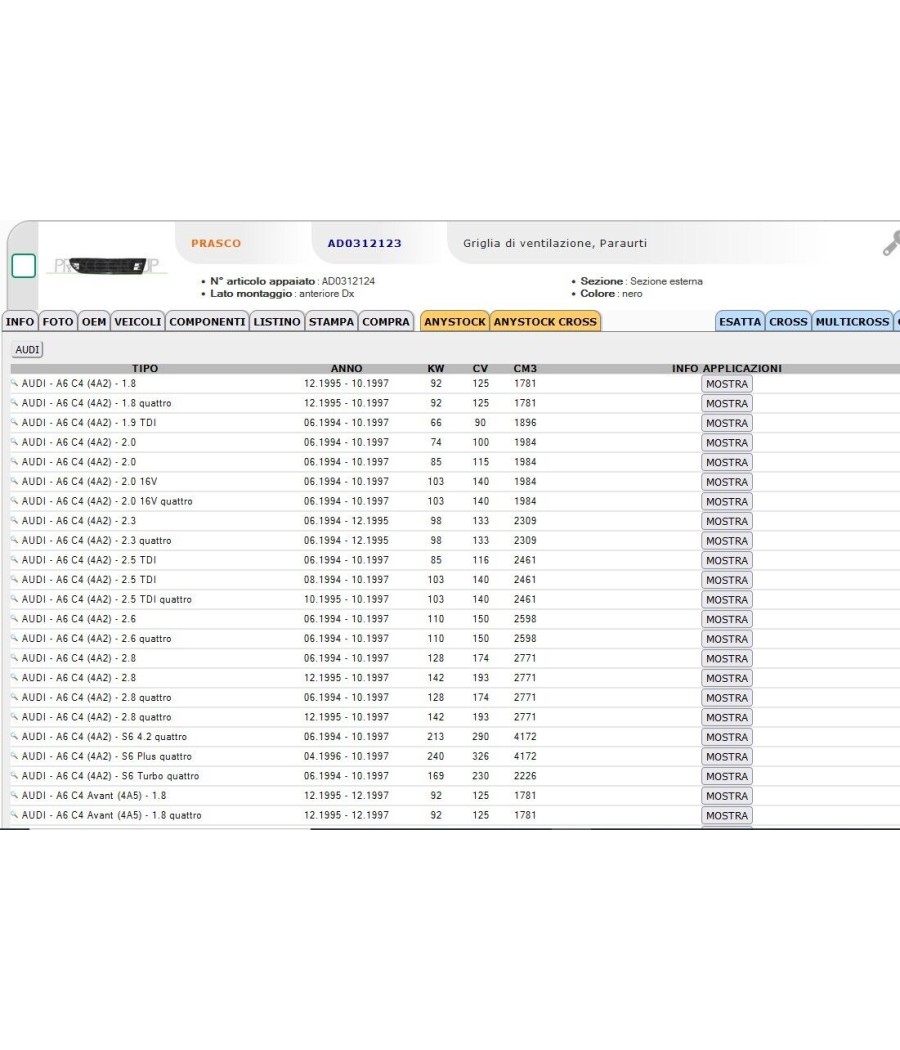
Task: Select the VEICOLI tab
Action: (x=138, y=322)
